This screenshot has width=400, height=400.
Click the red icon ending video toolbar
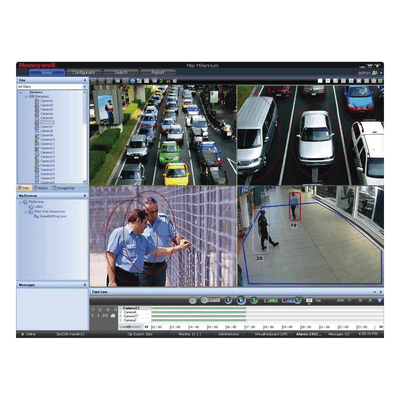[175, 81]
